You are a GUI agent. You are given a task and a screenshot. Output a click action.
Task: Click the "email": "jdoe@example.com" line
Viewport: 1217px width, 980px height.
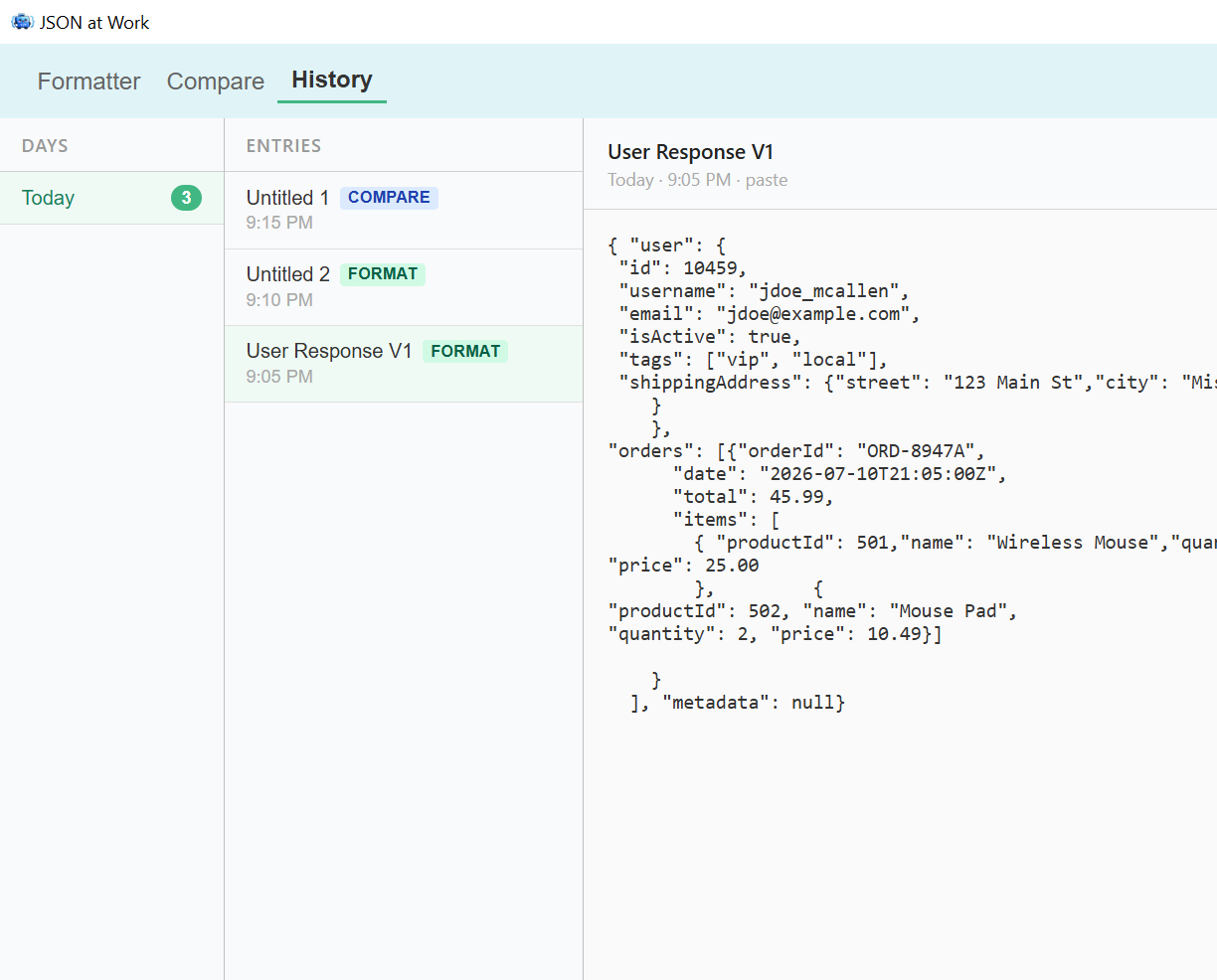[770, 314]
